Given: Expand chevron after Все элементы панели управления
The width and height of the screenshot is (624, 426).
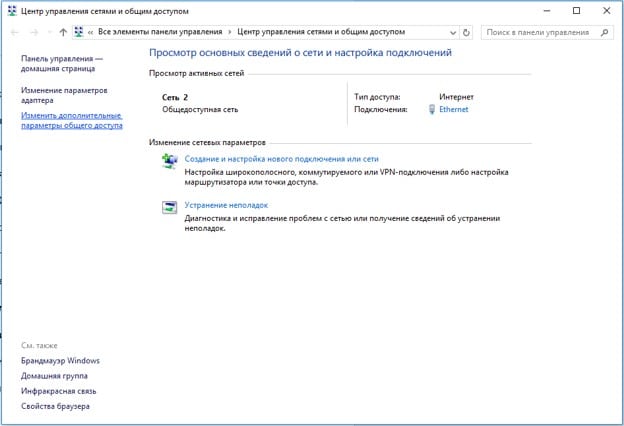Looking at the screenshot, I should coord(226,32).
